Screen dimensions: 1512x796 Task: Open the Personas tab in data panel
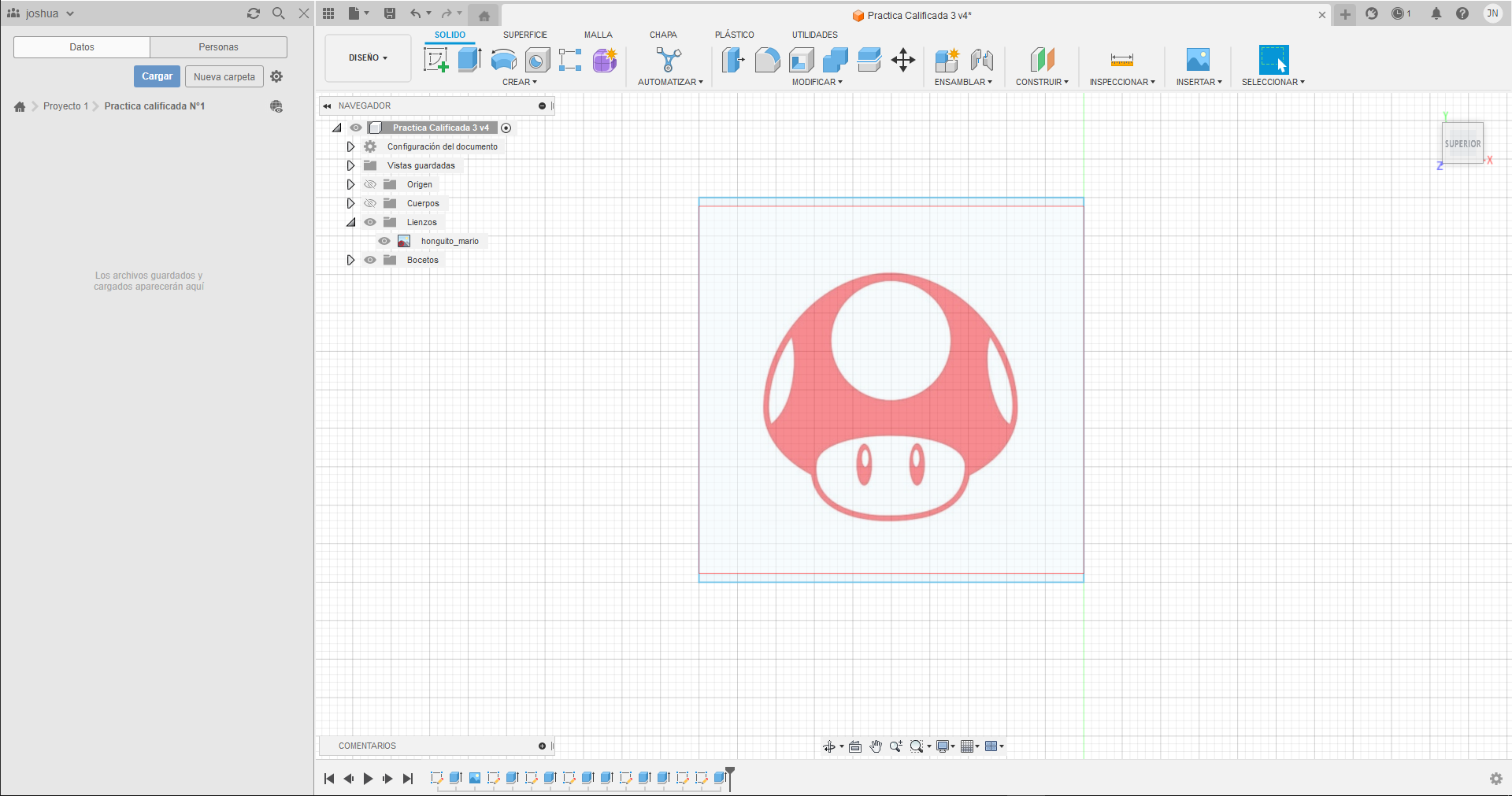[x=218, y=47]
